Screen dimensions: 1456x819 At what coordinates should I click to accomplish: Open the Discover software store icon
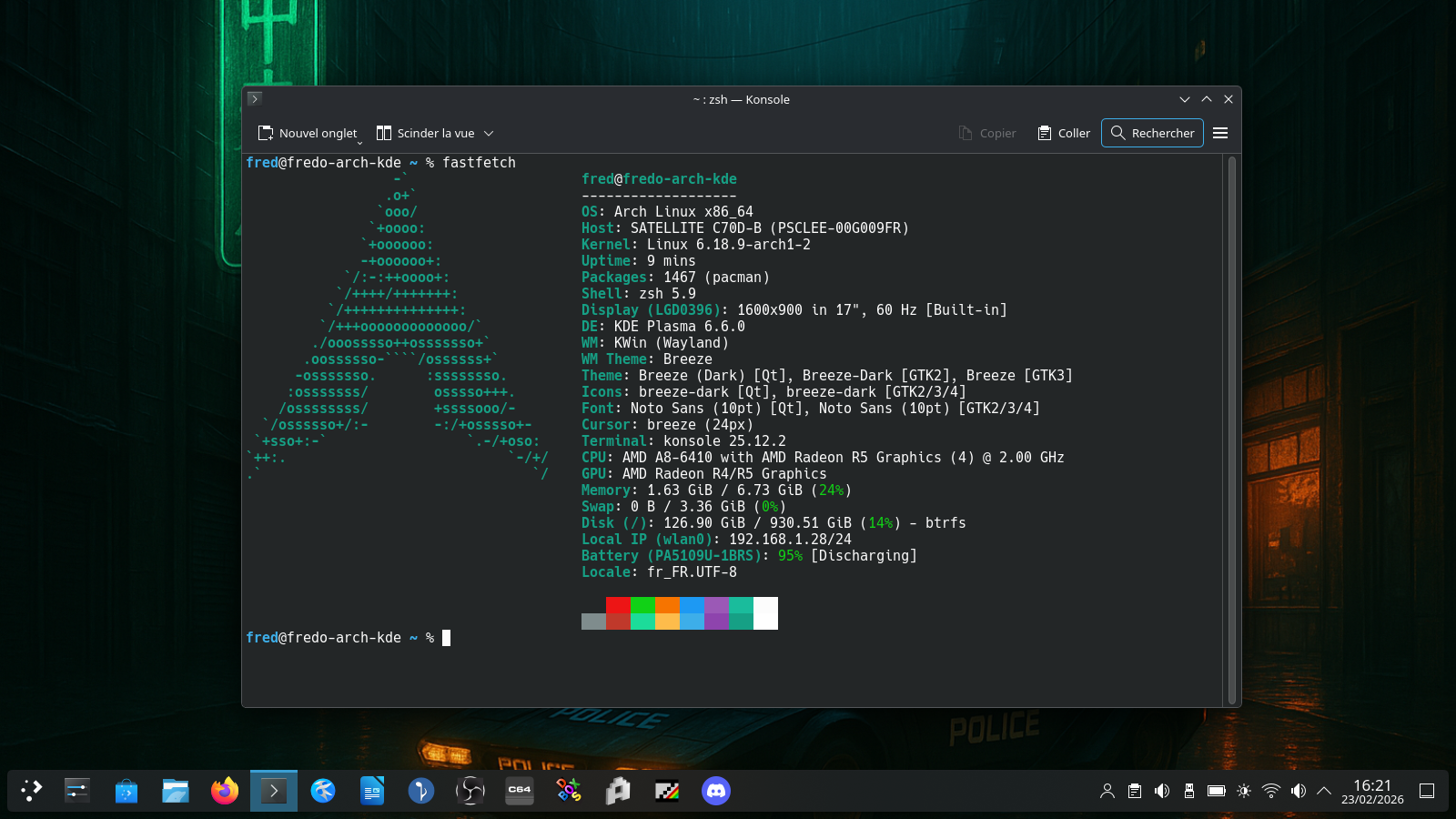click(126, 791)
